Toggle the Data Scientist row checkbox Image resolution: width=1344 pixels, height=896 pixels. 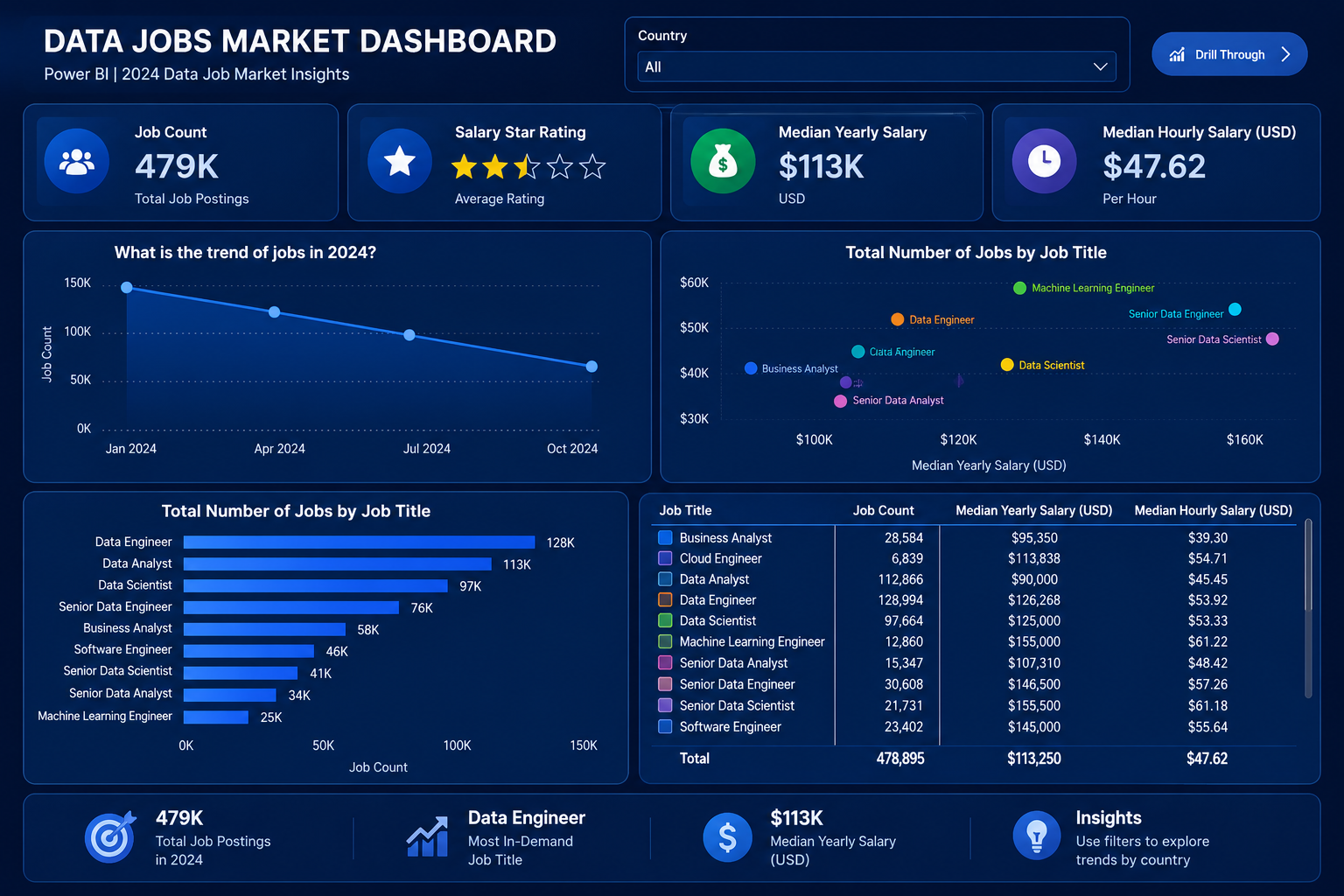tap(665, 620)
